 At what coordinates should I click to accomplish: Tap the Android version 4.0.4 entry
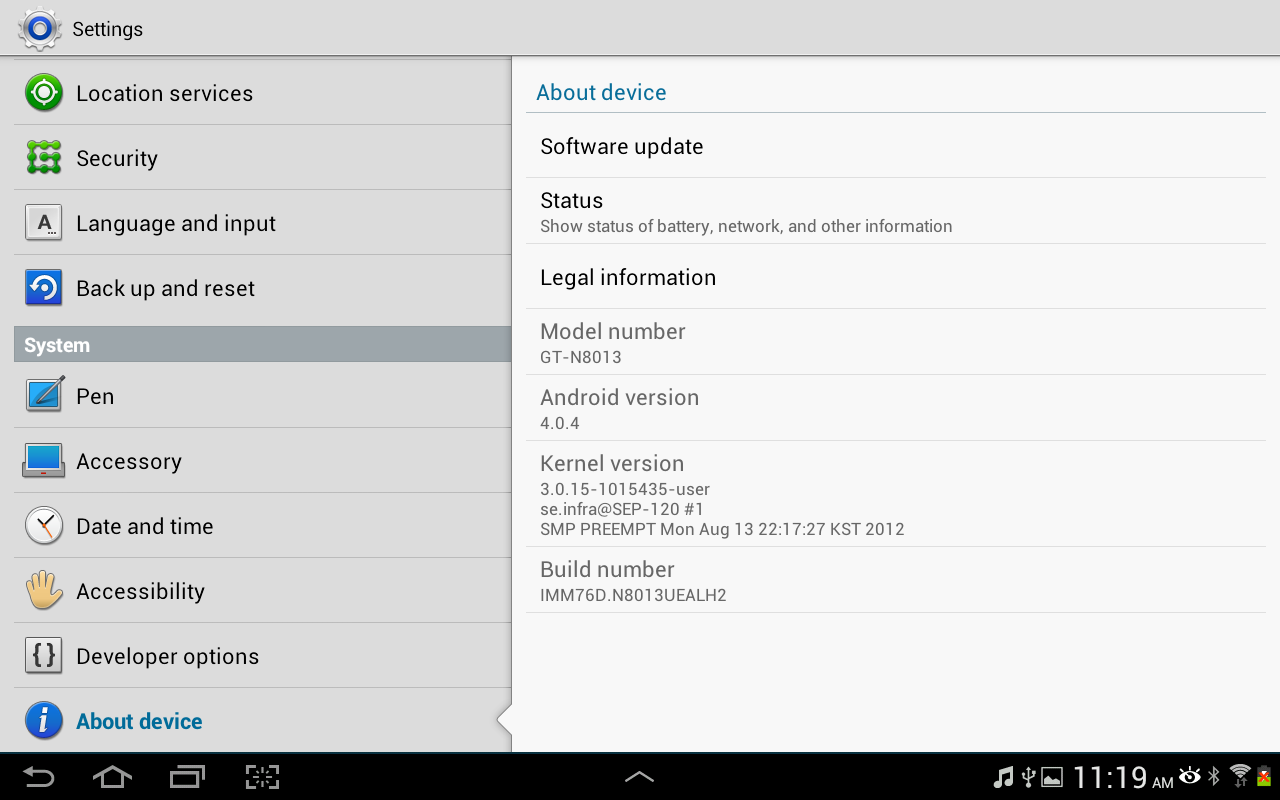896,408
